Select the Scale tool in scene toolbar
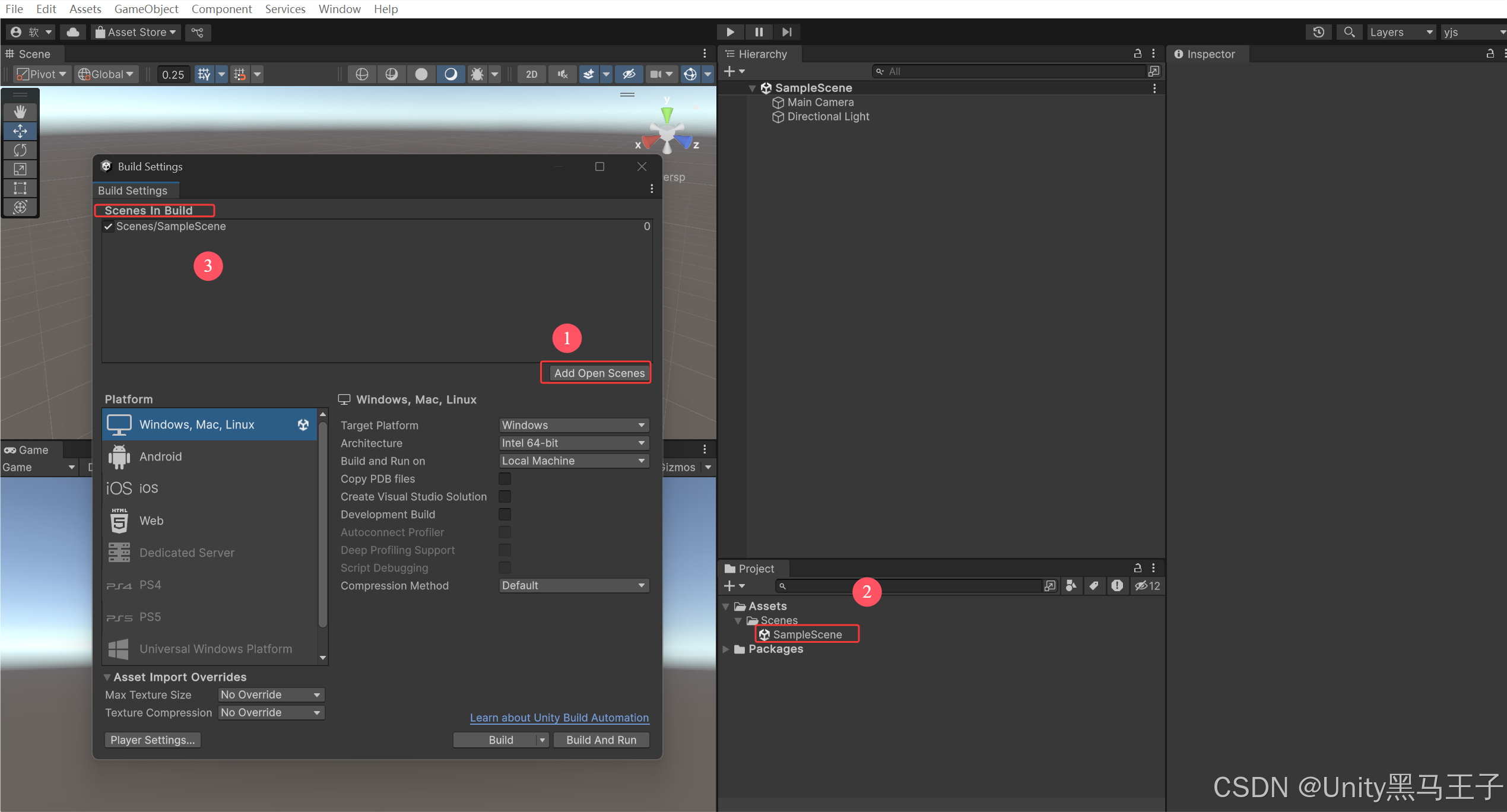The image size is (1507, 812). click(x=20, y=169)
